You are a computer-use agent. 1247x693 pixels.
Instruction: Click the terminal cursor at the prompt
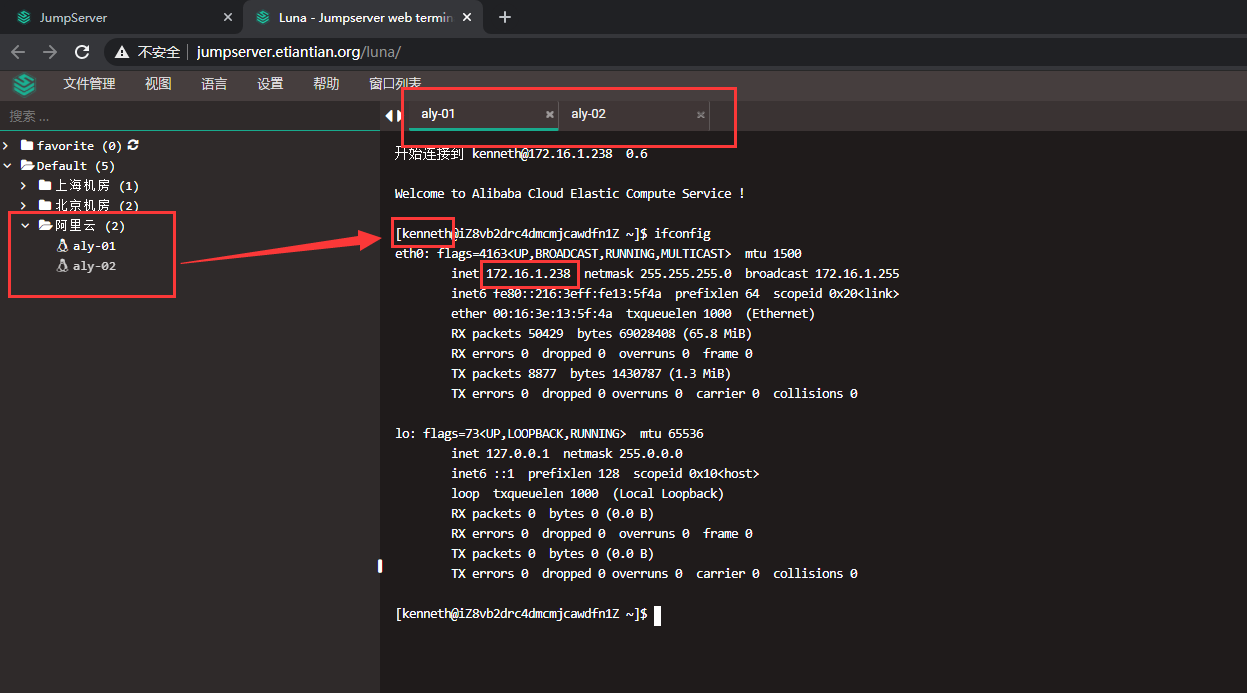click(657, 615)
